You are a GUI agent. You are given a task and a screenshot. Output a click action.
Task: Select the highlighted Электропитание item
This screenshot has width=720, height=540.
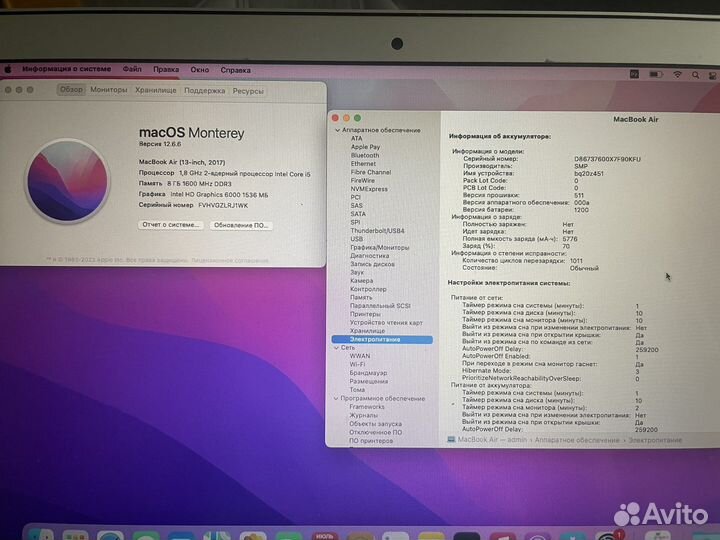point(382,339)
